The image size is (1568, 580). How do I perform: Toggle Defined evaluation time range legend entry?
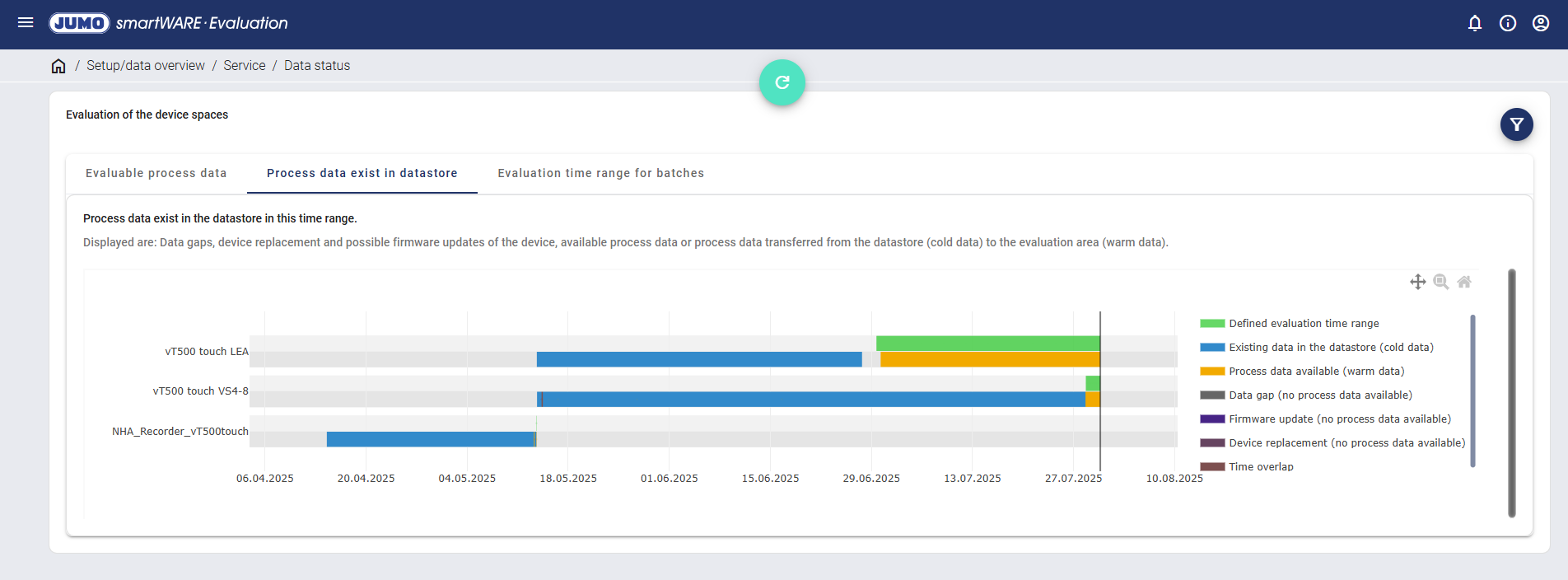(x=1304, y=324)
